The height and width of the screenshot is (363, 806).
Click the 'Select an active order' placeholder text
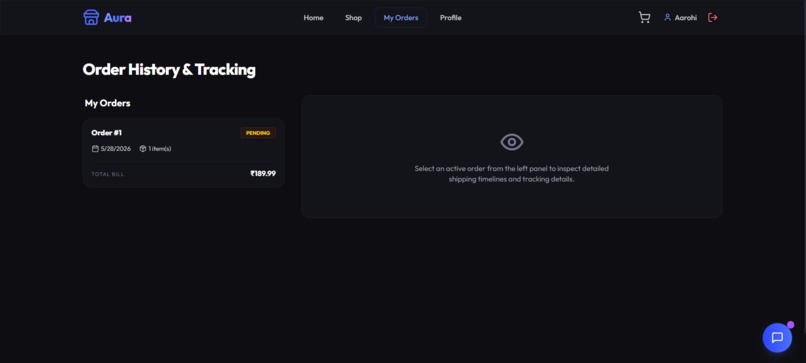tap(511, 174)
